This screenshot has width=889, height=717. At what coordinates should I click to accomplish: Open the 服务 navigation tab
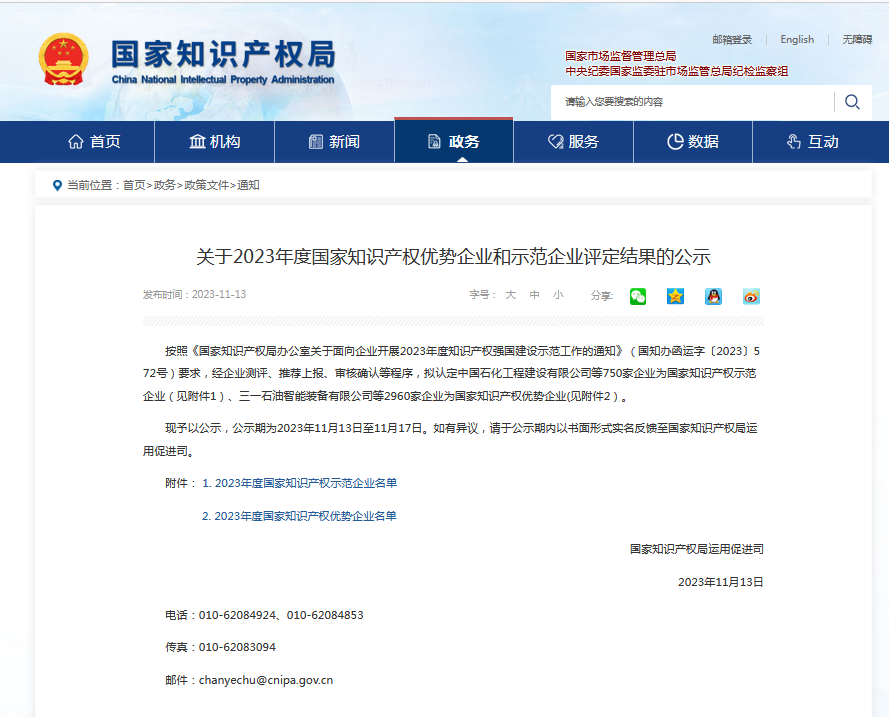(x=573, y=142)
